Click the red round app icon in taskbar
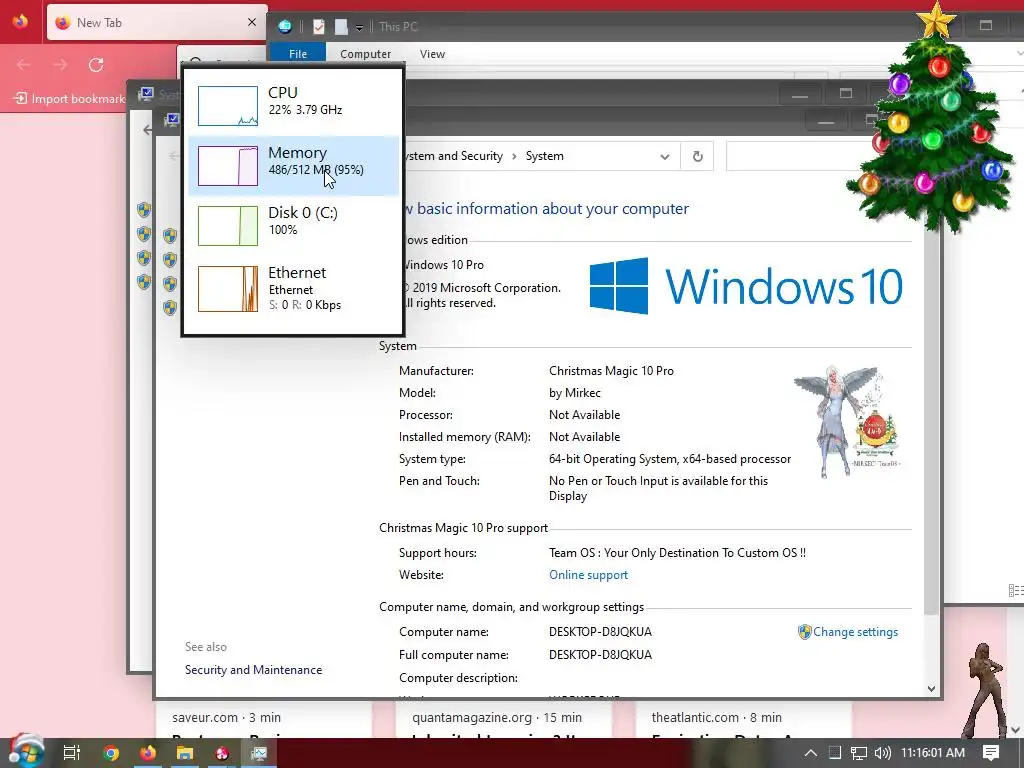The width and height of the screenshot is (1024, 768). point(222,753)
